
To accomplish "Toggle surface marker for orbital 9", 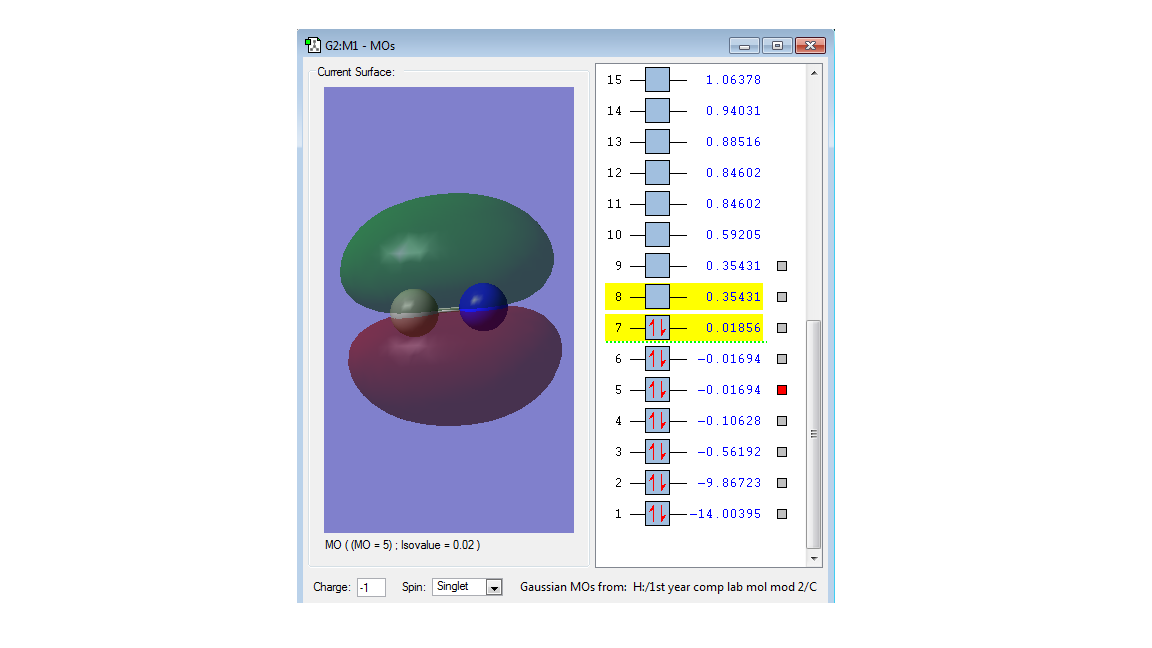I will 782,266.
